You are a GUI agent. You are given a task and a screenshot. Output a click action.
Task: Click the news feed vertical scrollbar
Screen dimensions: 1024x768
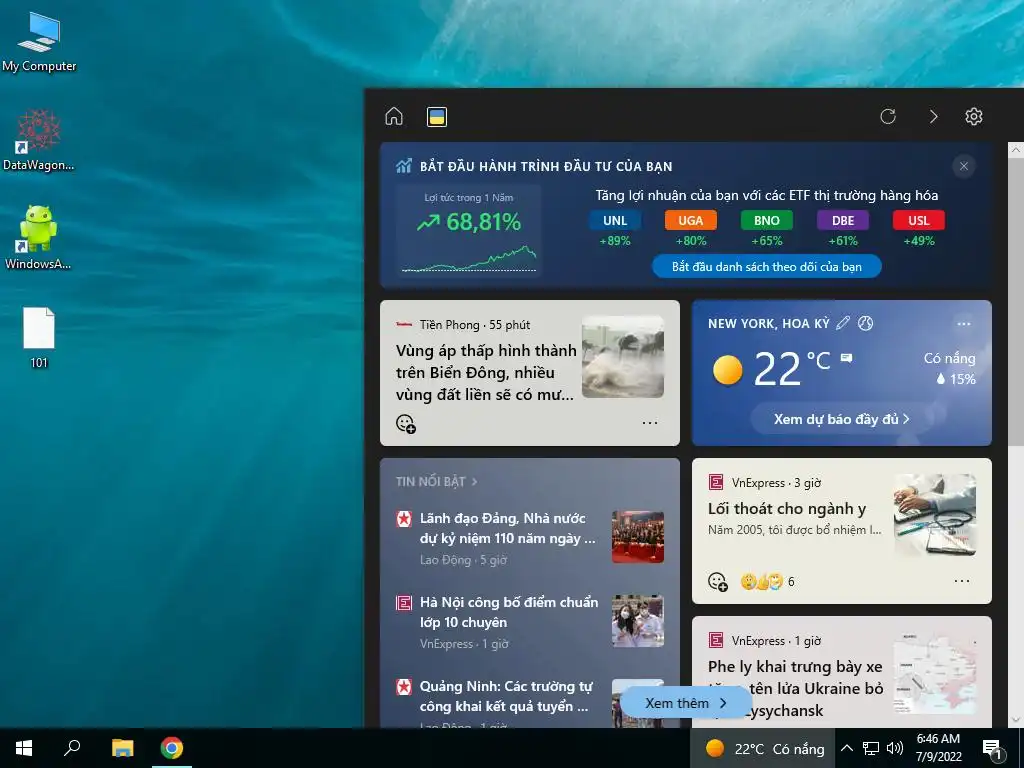pos(1016,302)
